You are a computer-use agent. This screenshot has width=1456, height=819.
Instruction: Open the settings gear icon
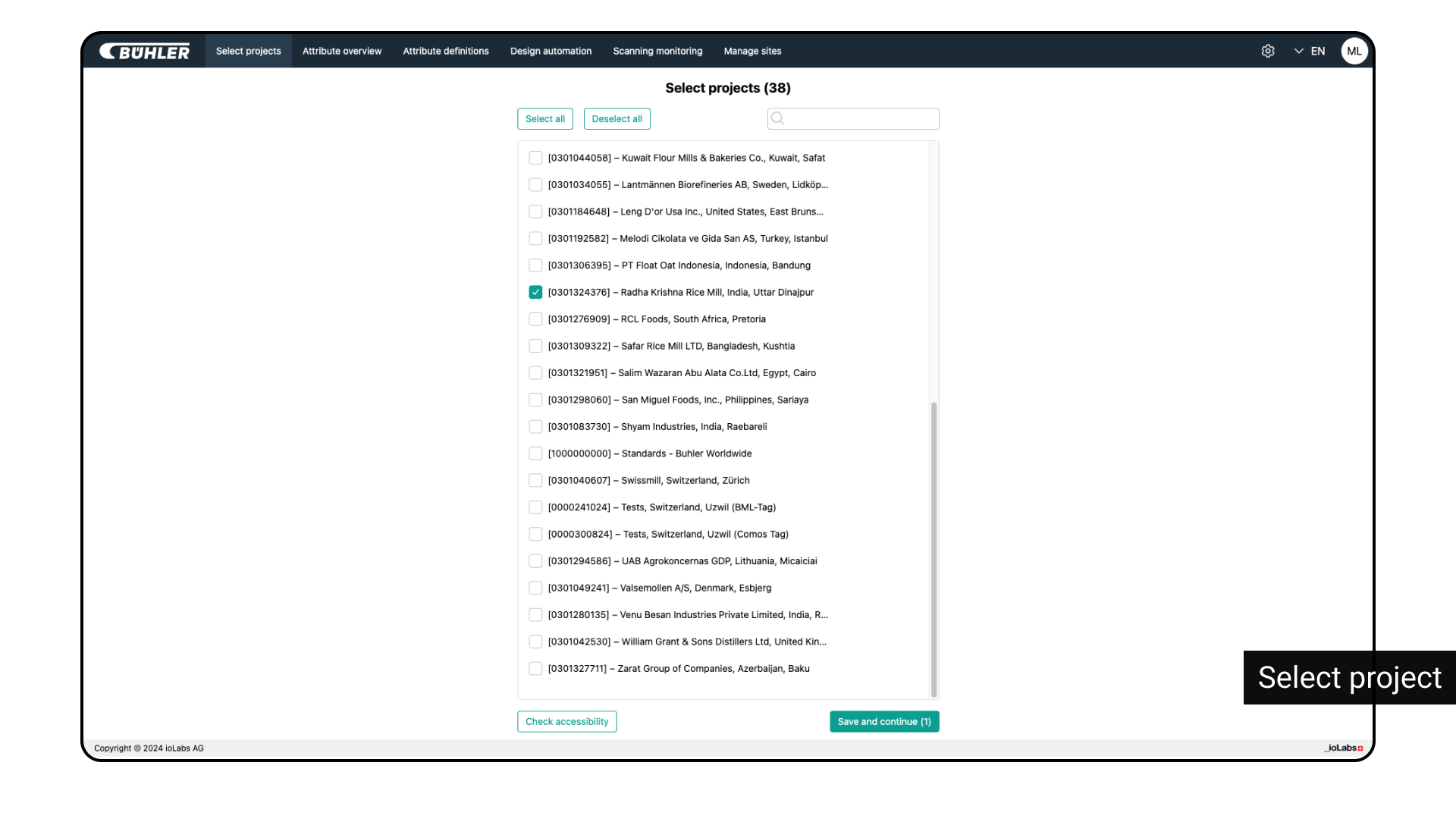tap(1268, 51)
